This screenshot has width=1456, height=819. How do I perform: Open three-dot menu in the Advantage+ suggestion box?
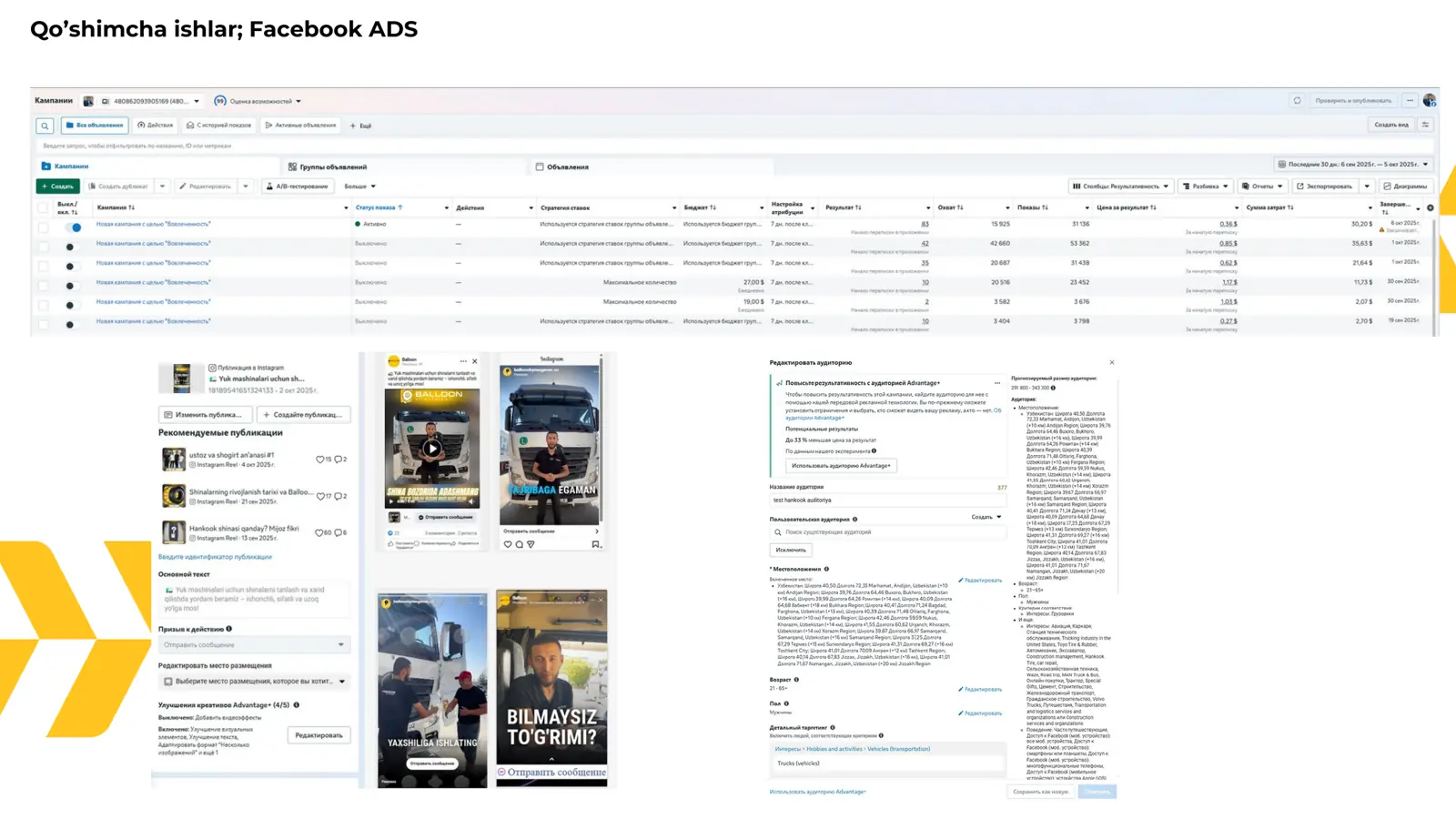tap(996, 383)
